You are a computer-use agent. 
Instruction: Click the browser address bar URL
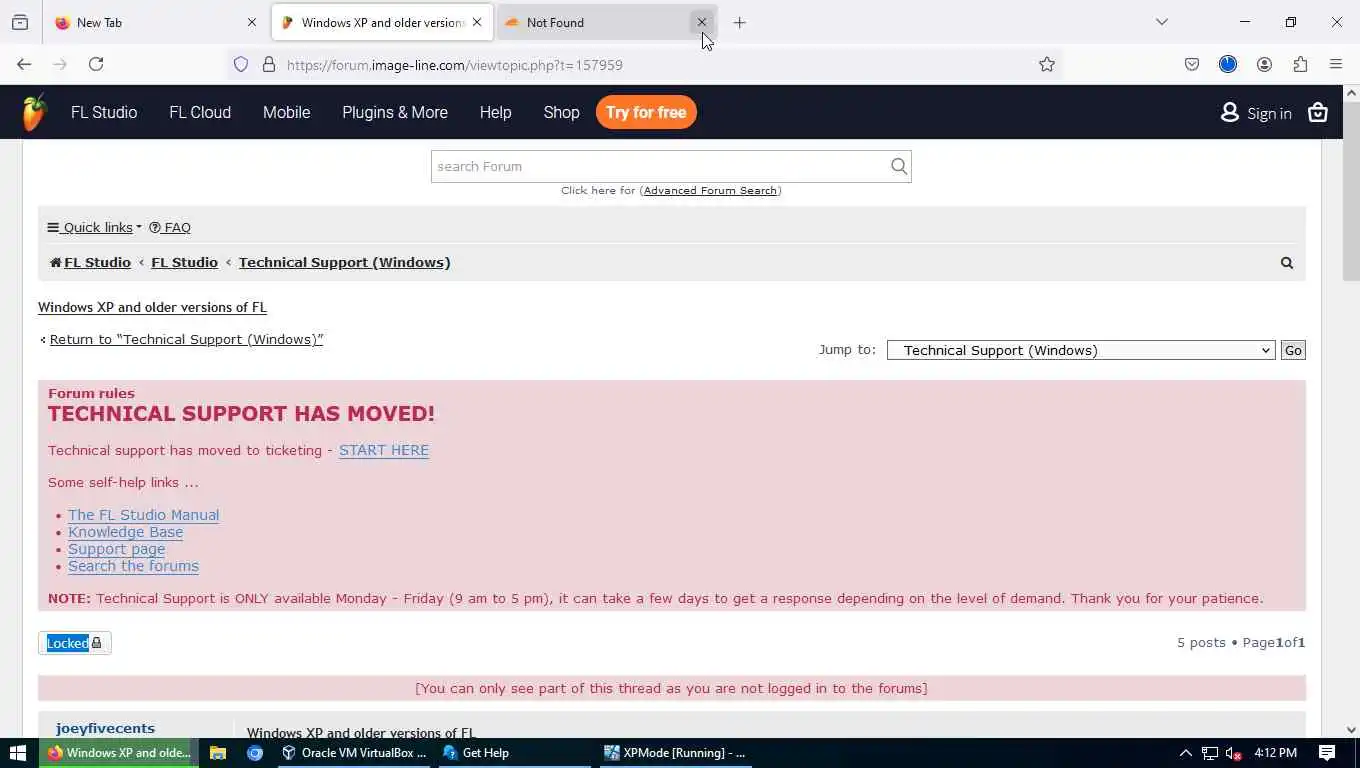click(455, 65)
